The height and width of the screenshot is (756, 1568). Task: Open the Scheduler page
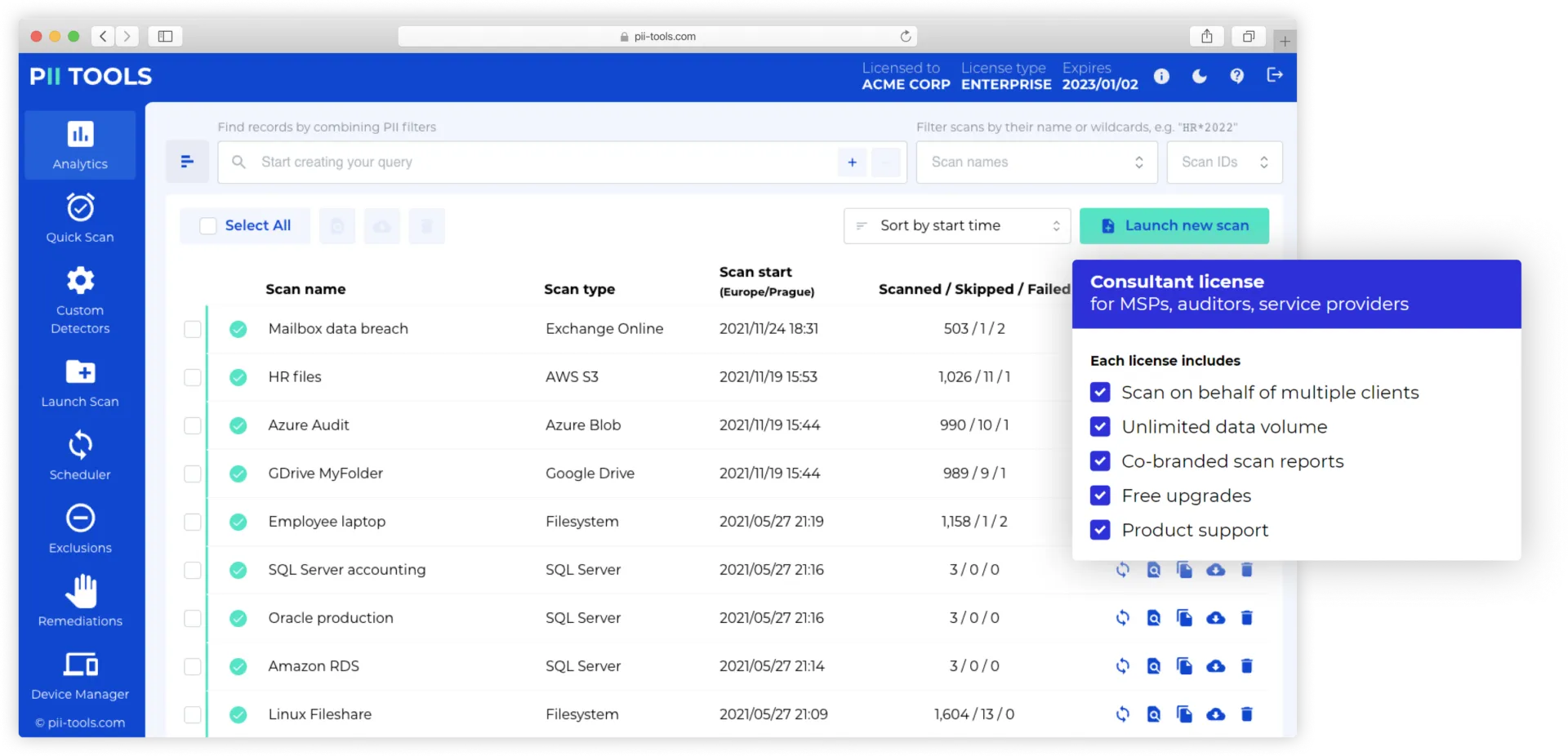80,456
